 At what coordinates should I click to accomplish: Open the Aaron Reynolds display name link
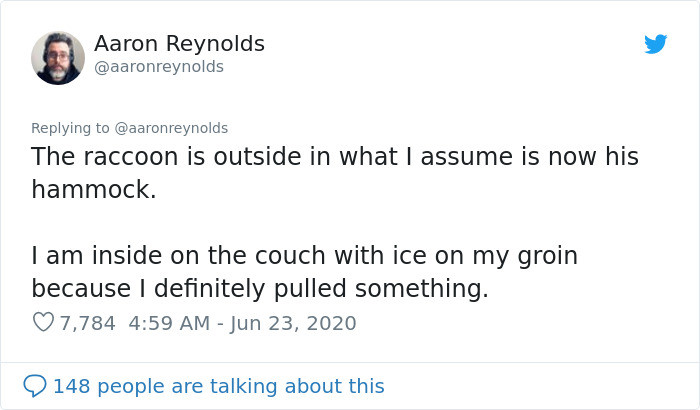[179, 44]
